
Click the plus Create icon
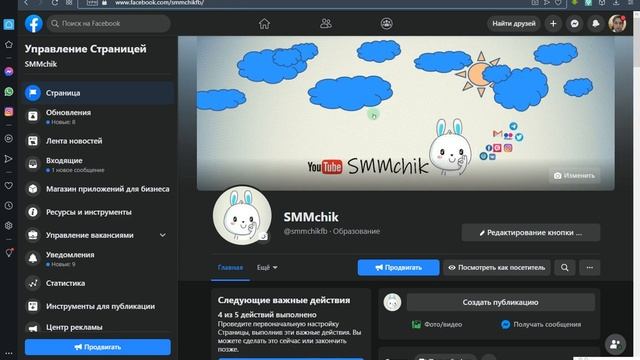(553, 24)
